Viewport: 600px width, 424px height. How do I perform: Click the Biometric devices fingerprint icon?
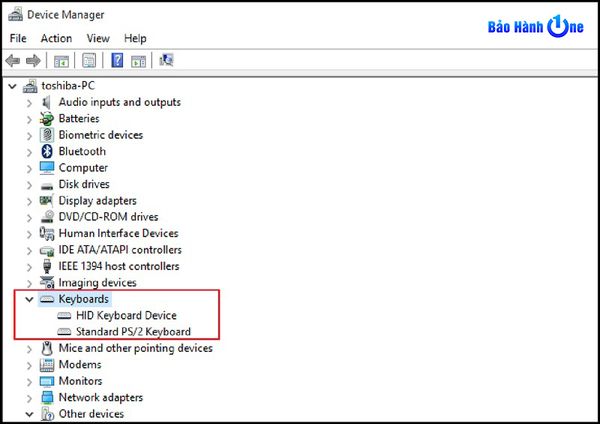coord(47,135)
